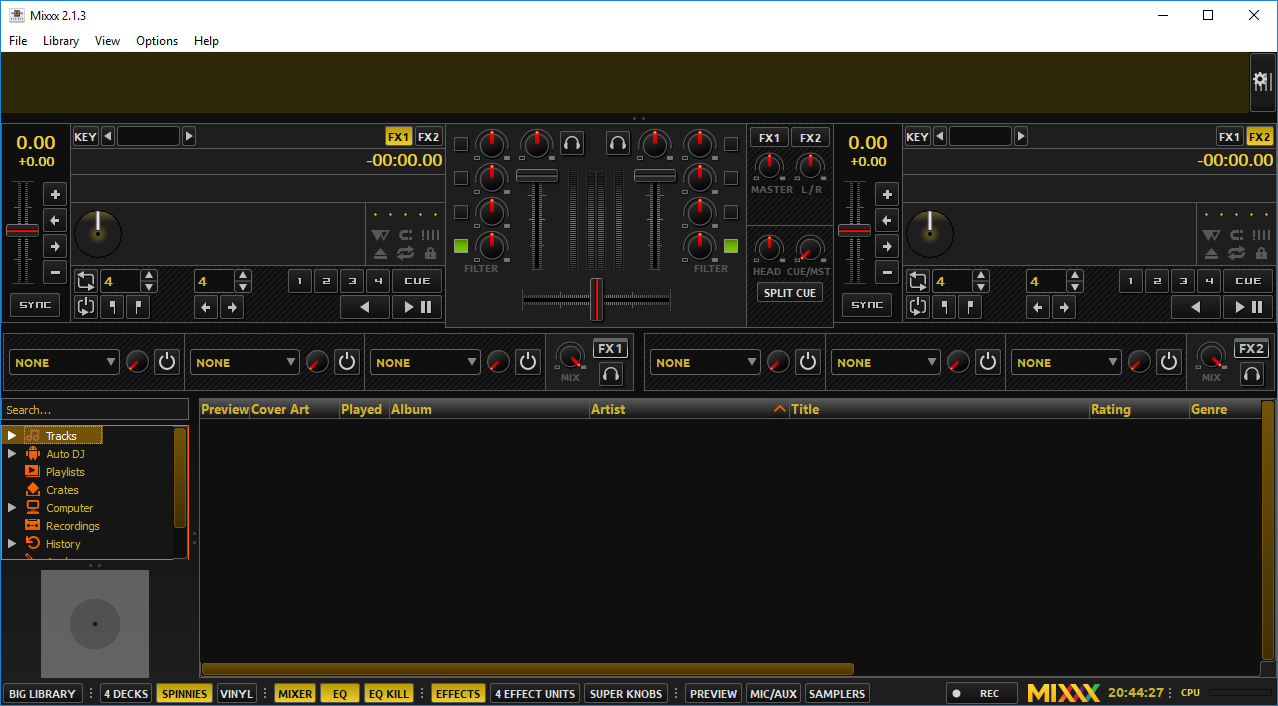Image resolution: width=1278 pixels, height=706 pixels.
Task: Click left deck reloop/exit loop icon
Action: coord(85,307)
